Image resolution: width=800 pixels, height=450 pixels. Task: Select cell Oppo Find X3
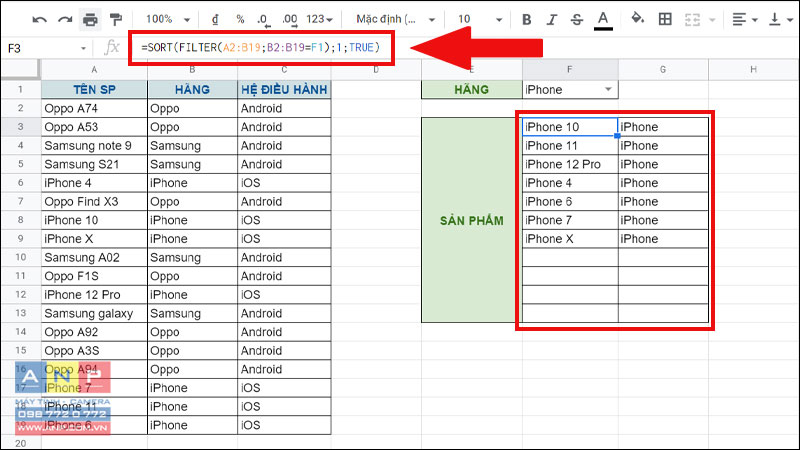click(94, 202)
